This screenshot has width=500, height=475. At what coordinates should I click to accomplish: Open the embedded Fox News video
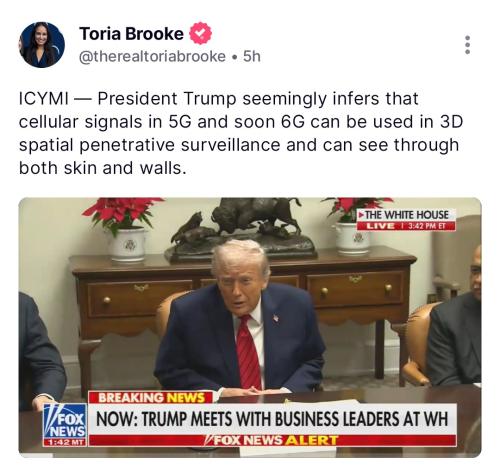coord(250,327)
